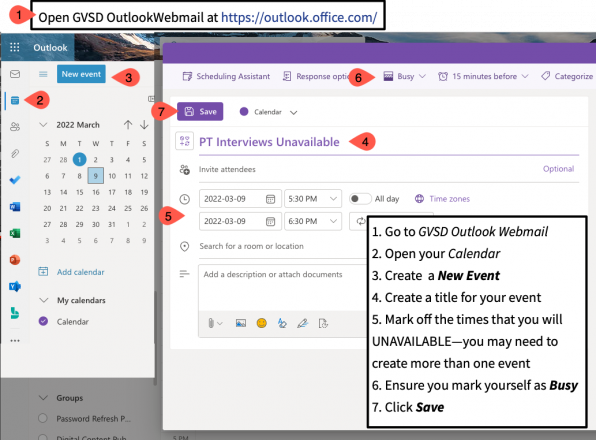Insert picture inline icon
The image size is (596, 440).
(x=241, y=323)
